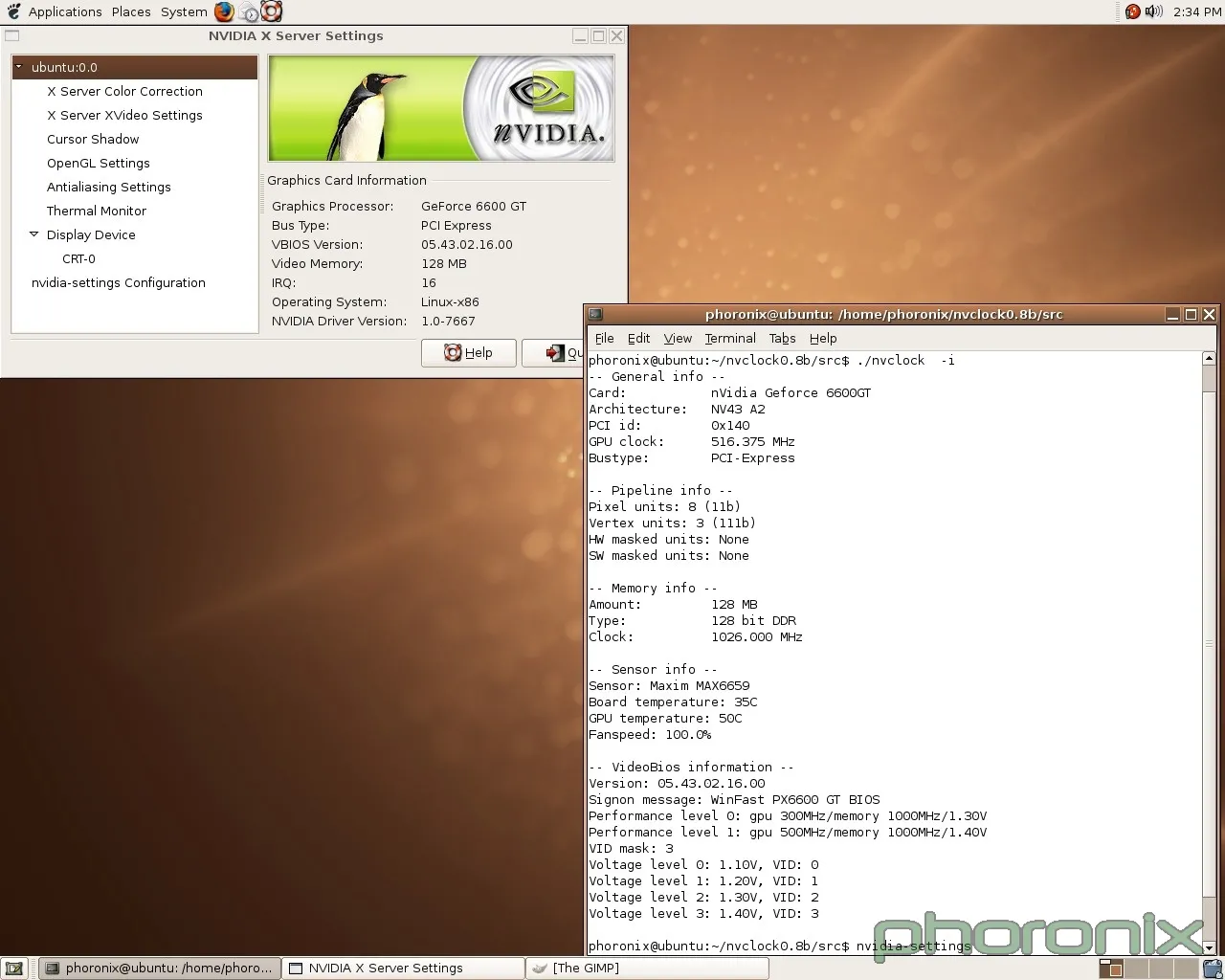This screenshot has width=1225, height=980.
Task: Click terminal scrollbar down arrow
Action: point(1209,947)
